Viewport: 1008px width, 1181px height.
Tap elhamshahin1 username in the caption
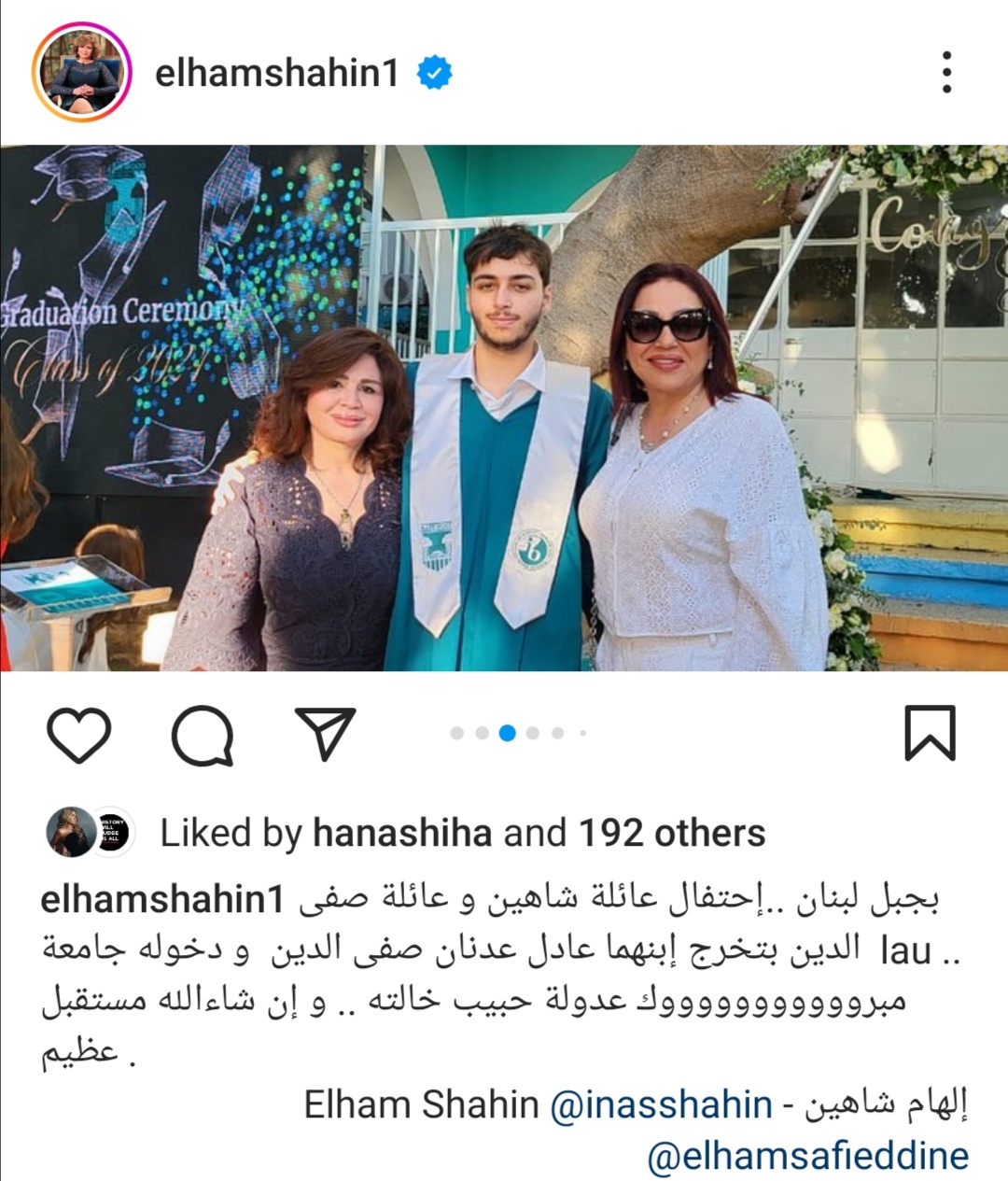(162, 899)
